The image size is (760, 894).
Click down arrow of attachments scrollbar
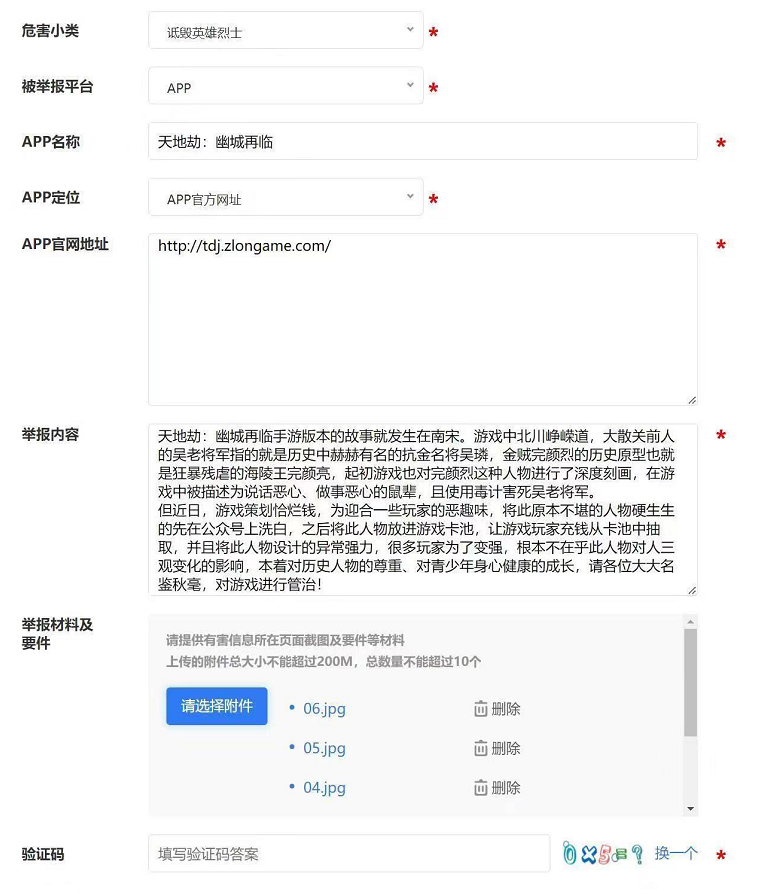point(690,808)
